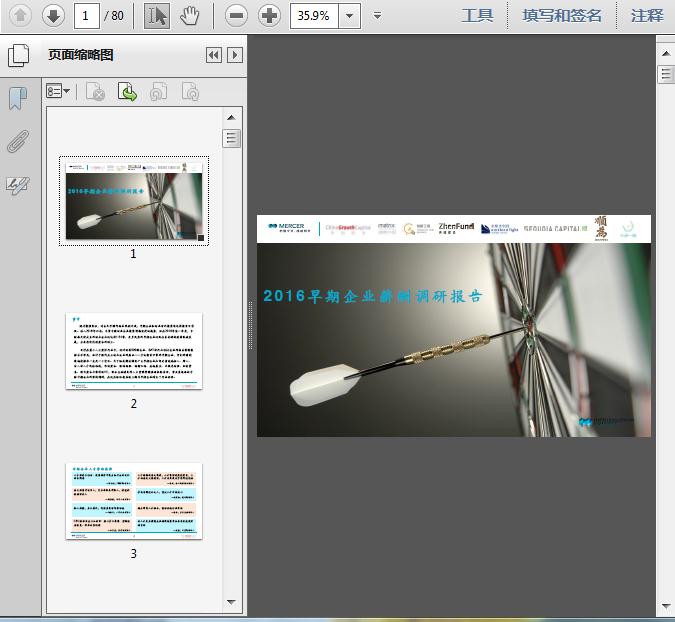675x622 pixels.
Task: Expand the thumbnails options menu
Action: click(59, 92)
